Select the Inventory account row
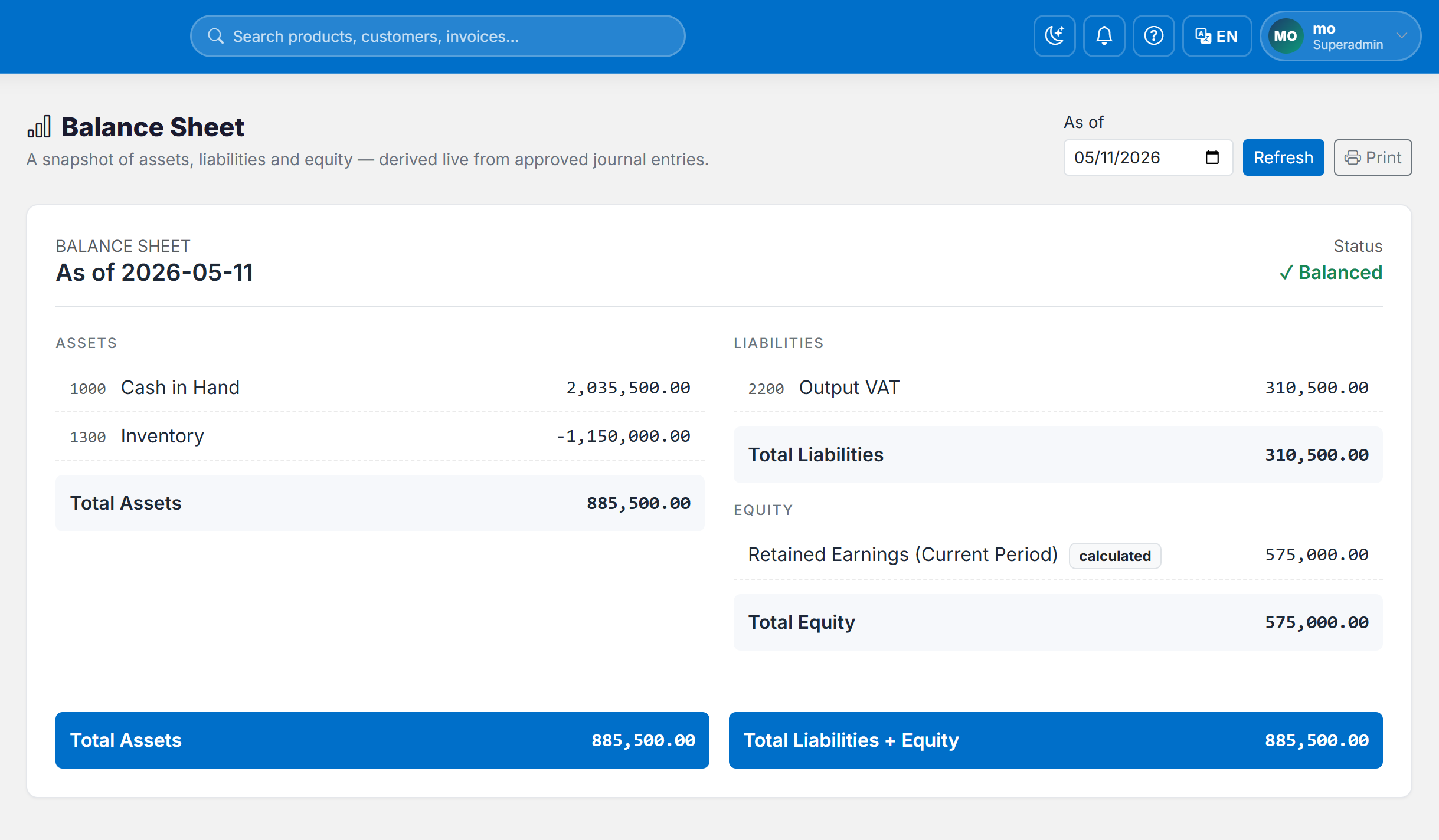 pyautogui.click(x=380, y=436)
